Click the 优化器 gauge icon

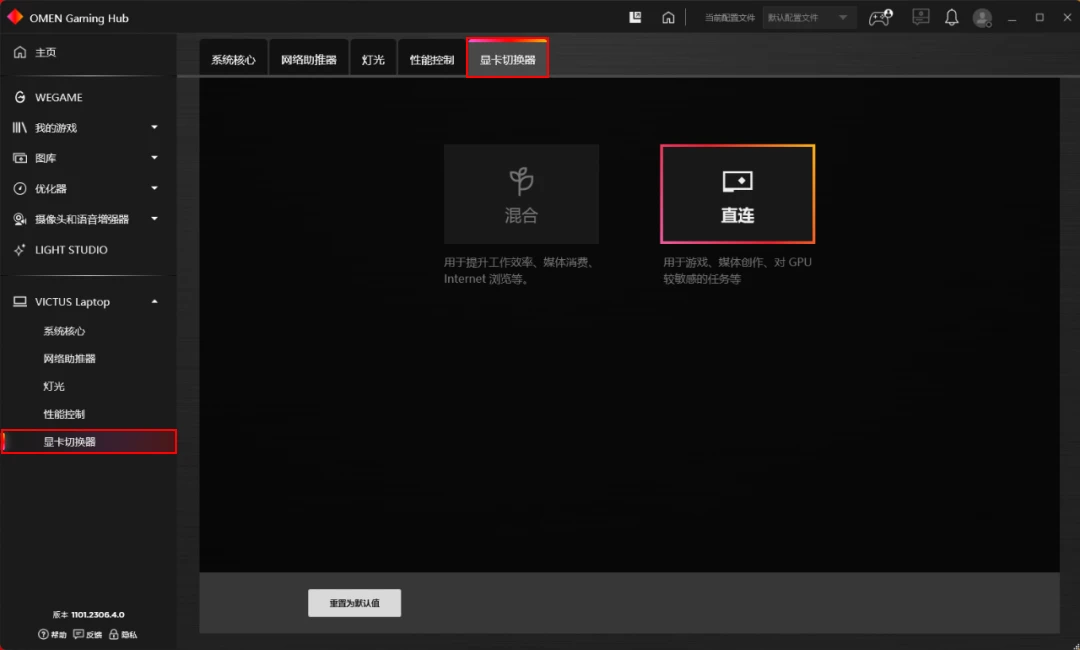pos(20,189)
